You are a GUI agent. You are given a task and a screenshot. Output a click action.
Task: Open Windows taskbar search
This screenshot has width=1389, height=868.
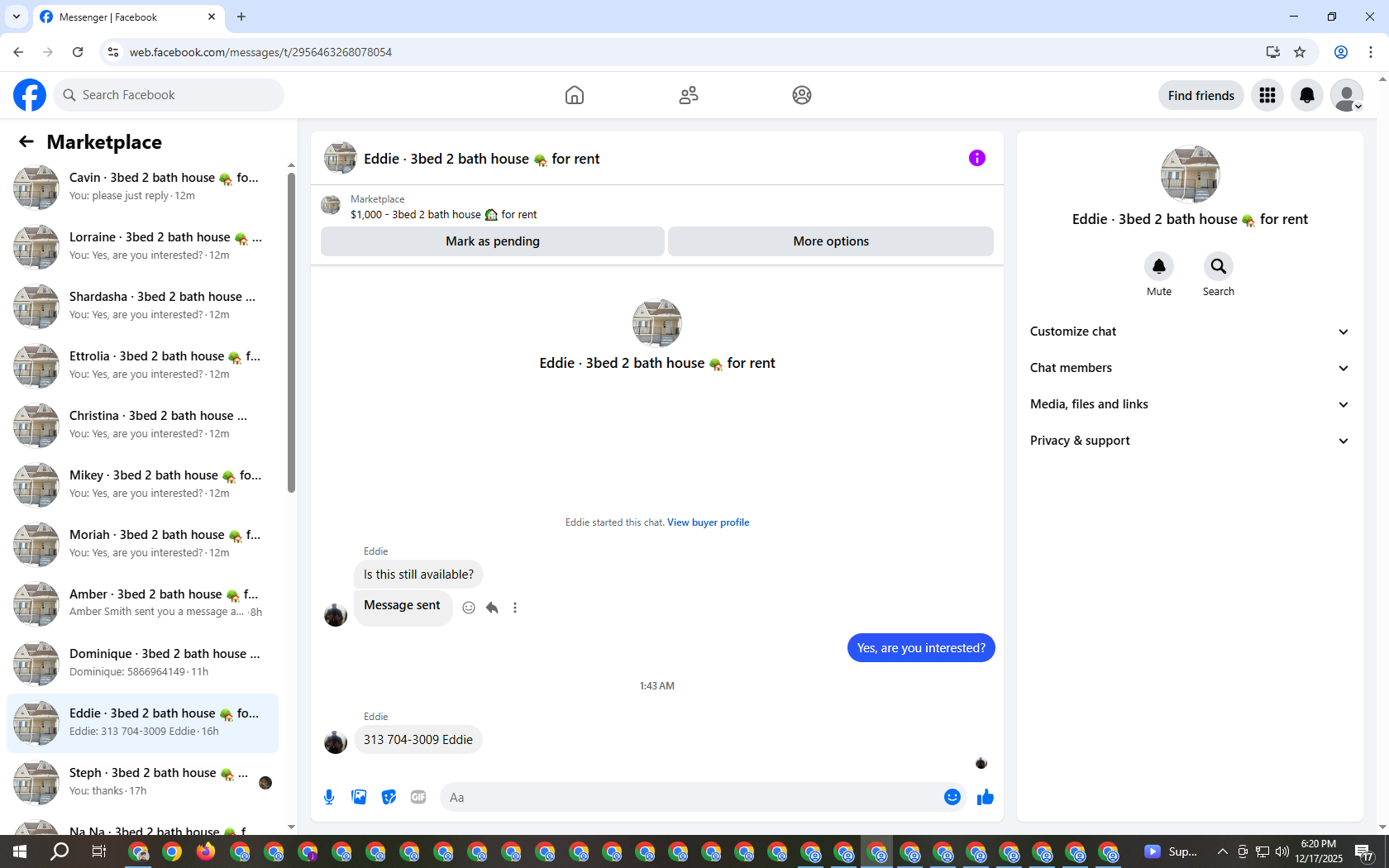[60, 851]
